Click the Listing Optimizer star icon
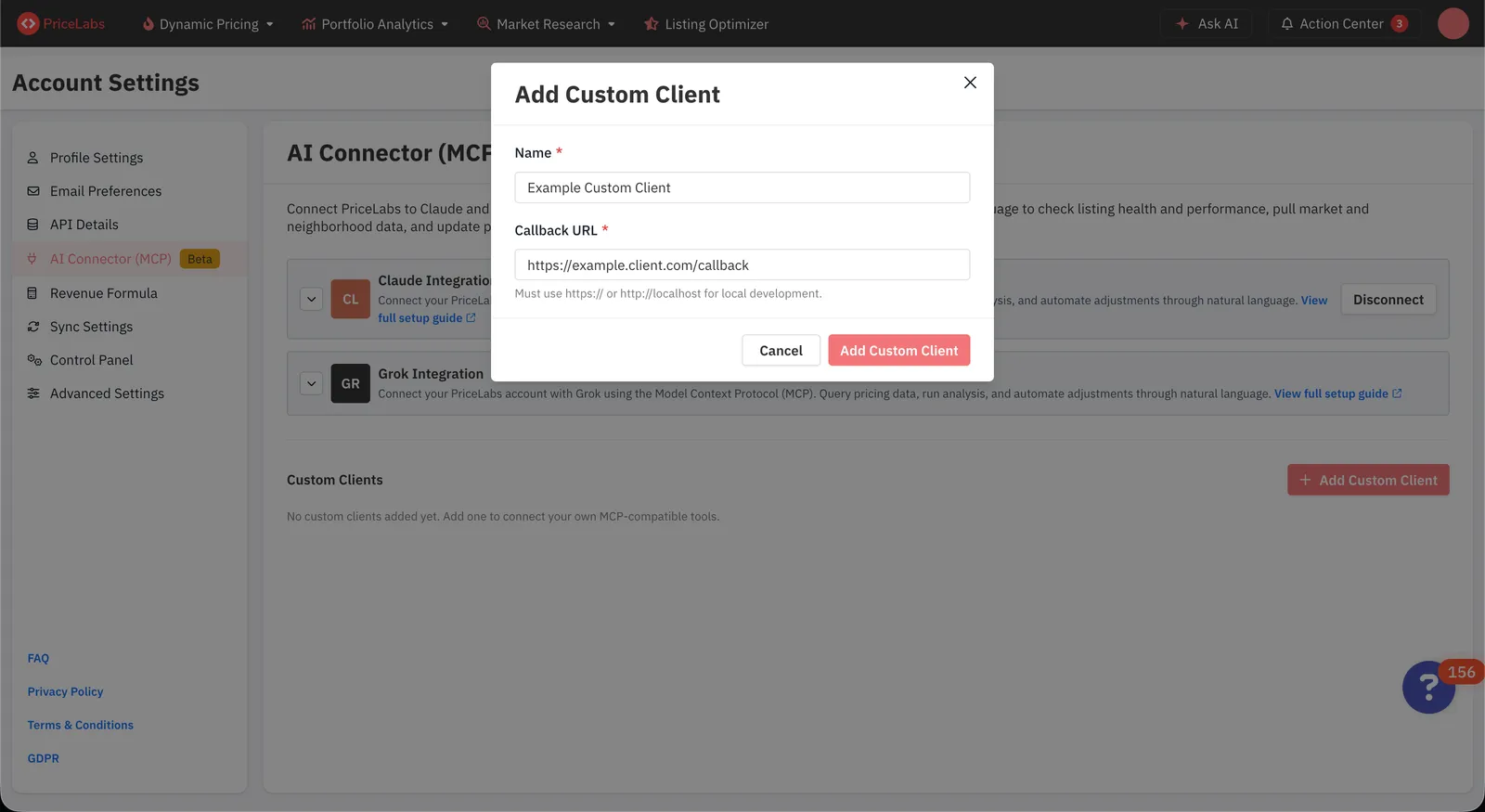This screenshot has height=812, width=1485. coord(652,24)
